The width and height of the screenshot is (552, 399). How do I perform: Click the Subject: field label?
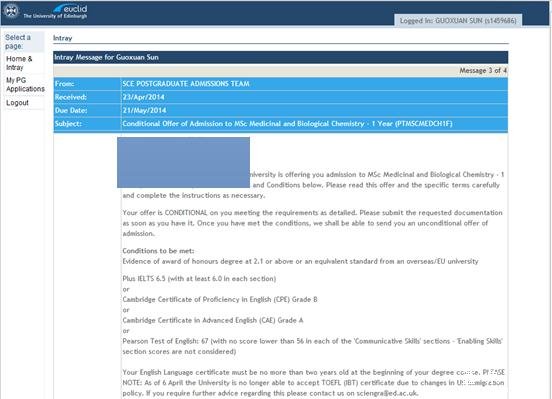click(68, 124)
